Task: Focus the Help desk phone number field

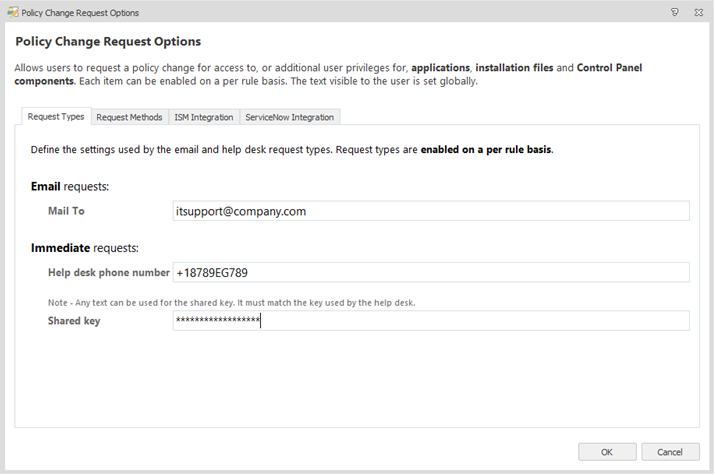Action: (x=430, y=272)
